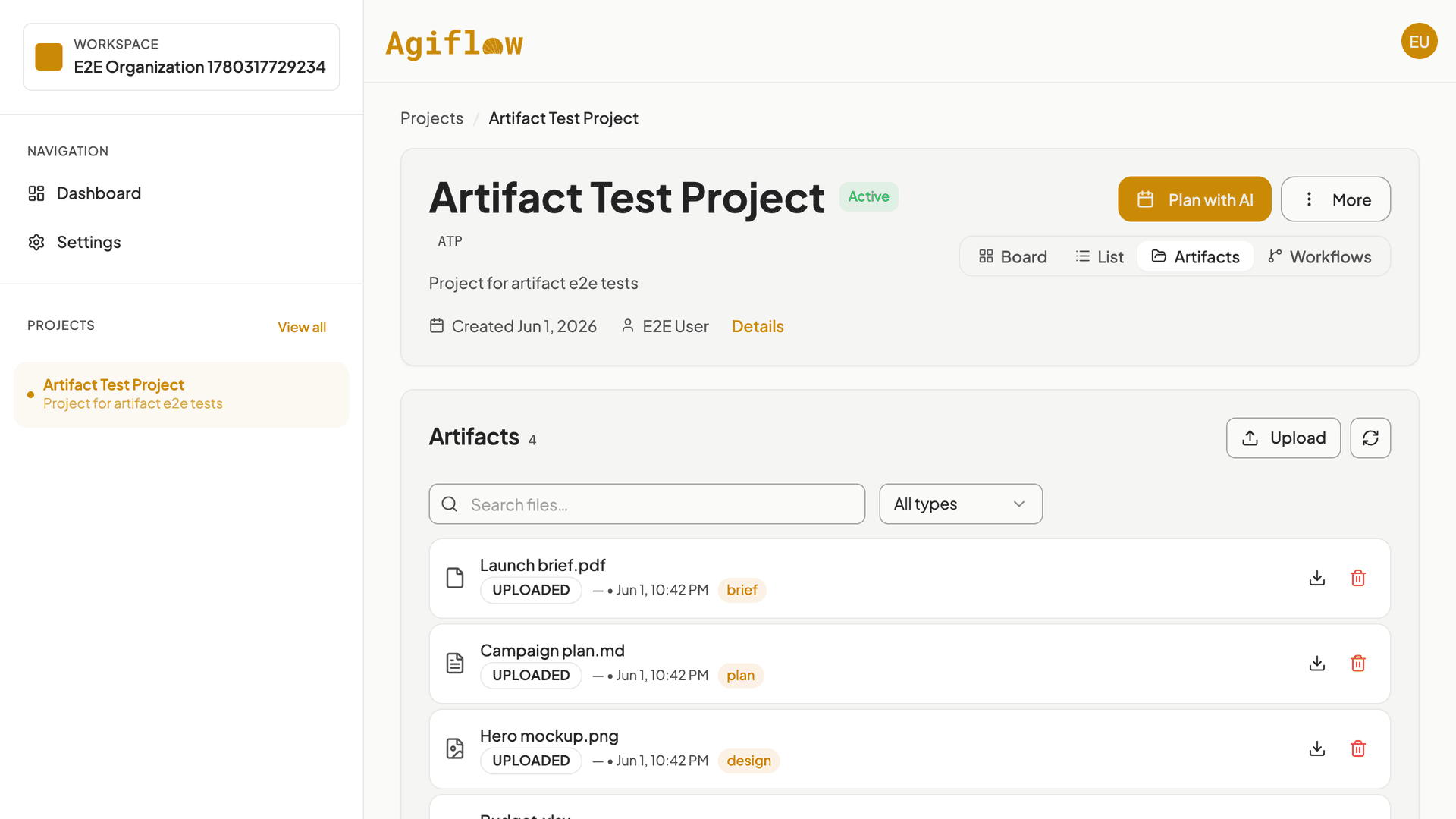Screen dimensions: 1456x819
Task: Click the plan tag on Campaign plan.md
Action: coord(740,676)
